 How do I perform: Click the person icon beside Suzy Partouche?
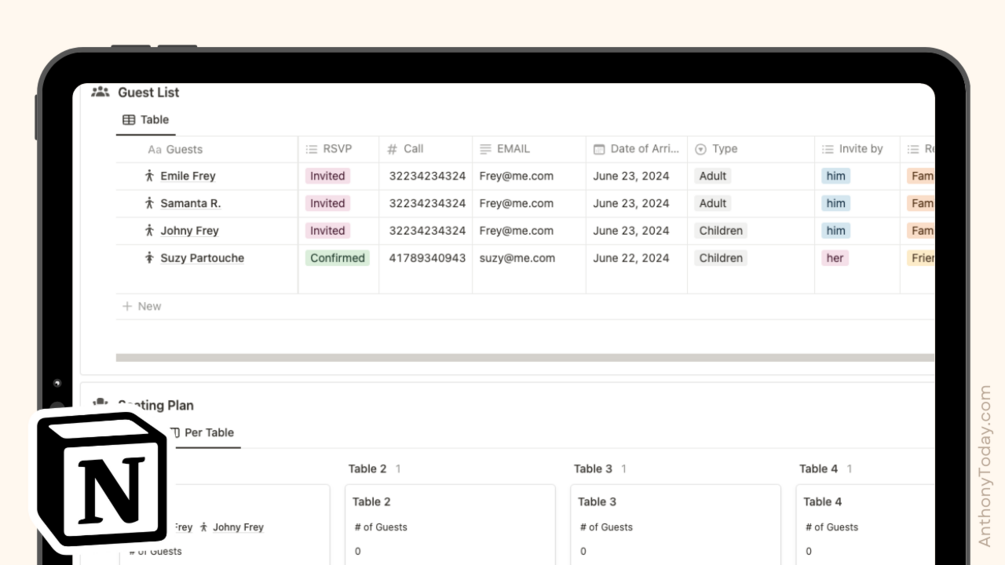(x=149, y=258)
